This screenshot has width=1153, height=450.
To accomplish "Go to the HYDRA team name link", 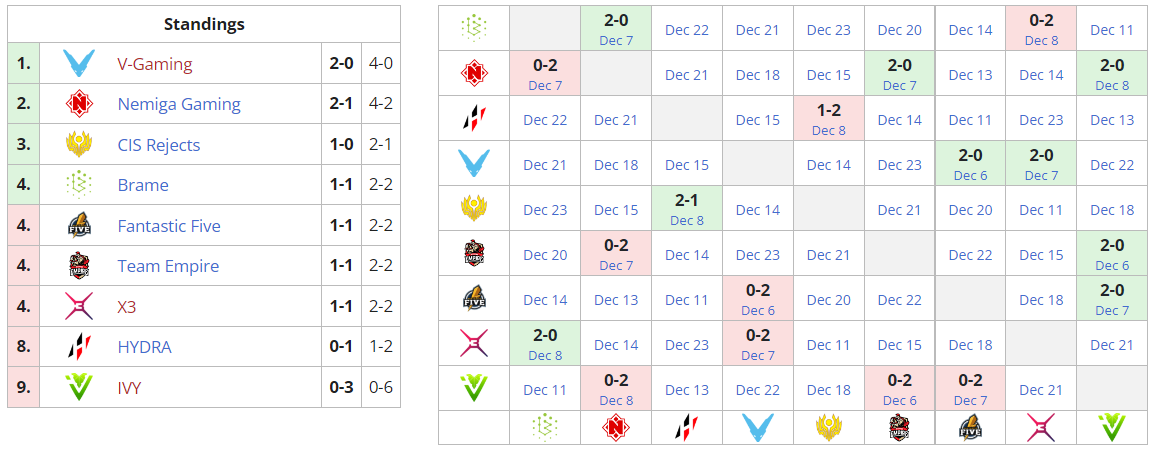I will [x=144, y=347].
